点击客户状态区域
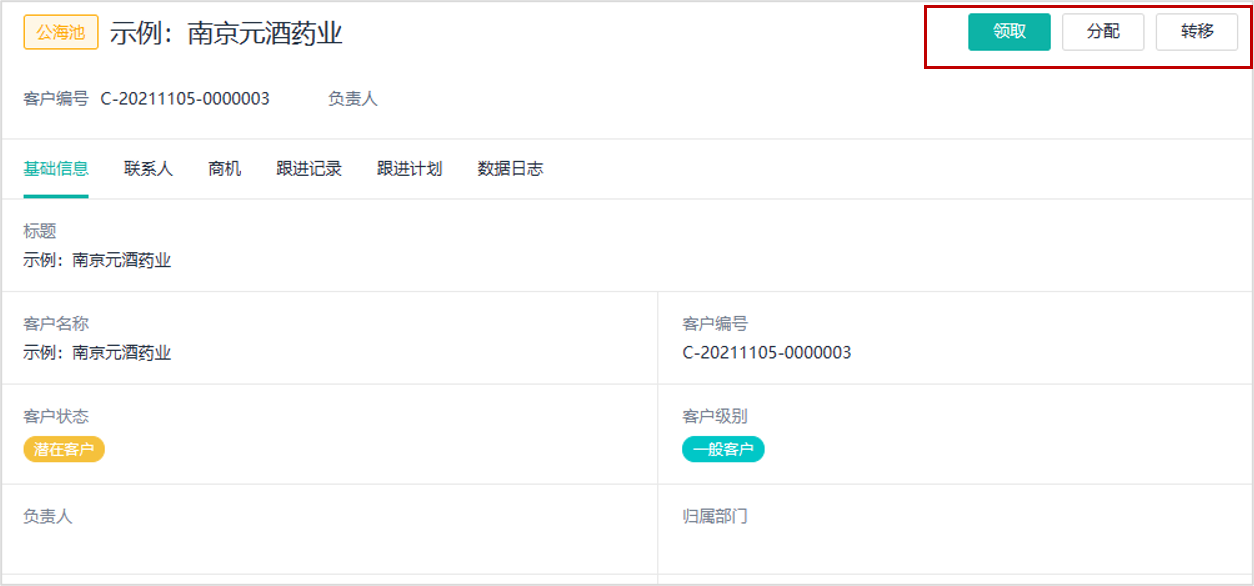1254x586 pixels. click(x=47, y=415)
